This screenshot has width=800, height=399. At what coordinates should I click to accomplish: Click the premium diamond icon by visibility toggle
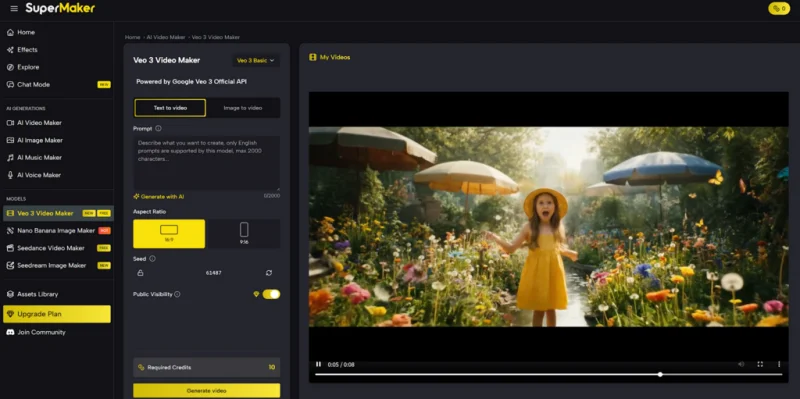[256, 294]
